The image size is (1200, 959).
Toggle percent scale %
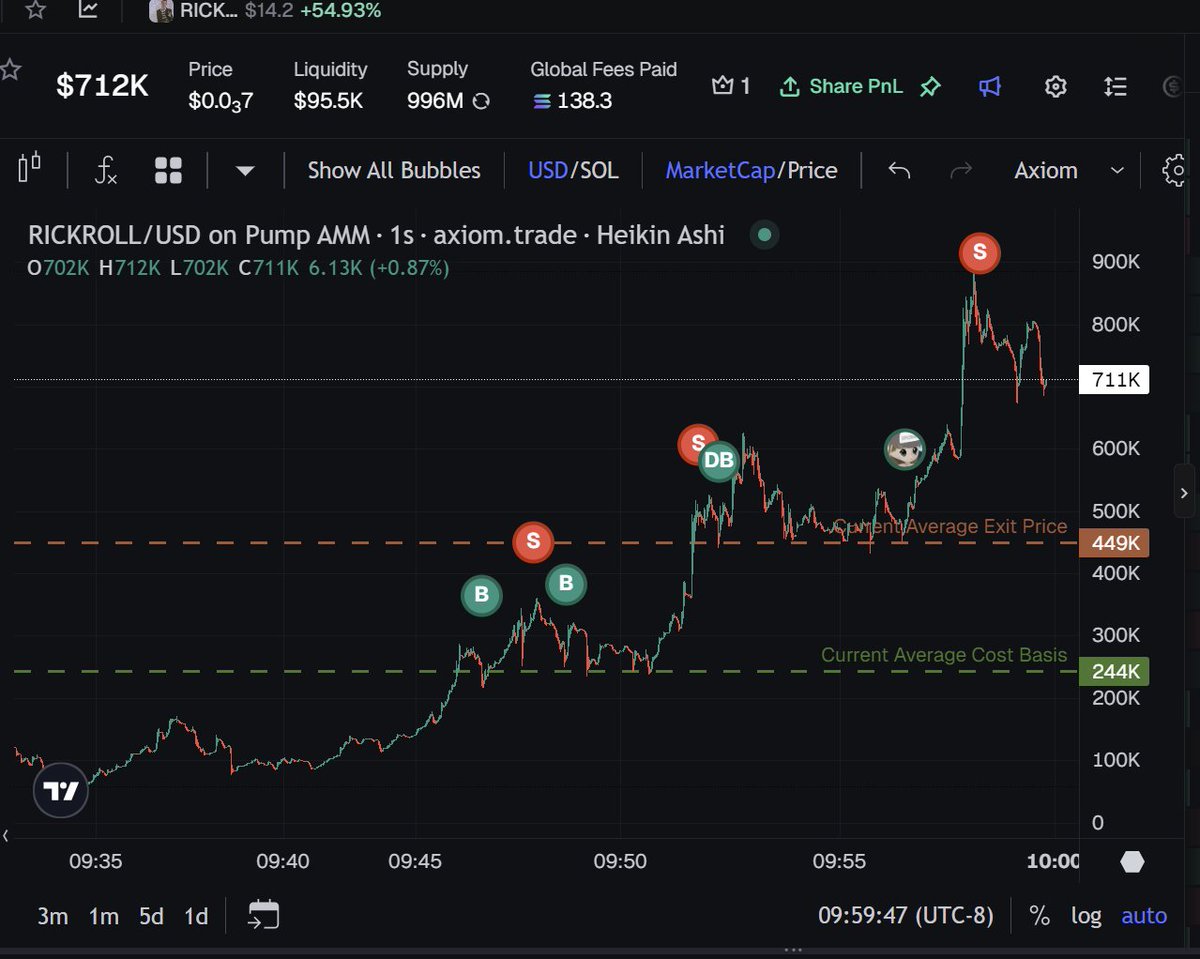[x=1040, y=916]
